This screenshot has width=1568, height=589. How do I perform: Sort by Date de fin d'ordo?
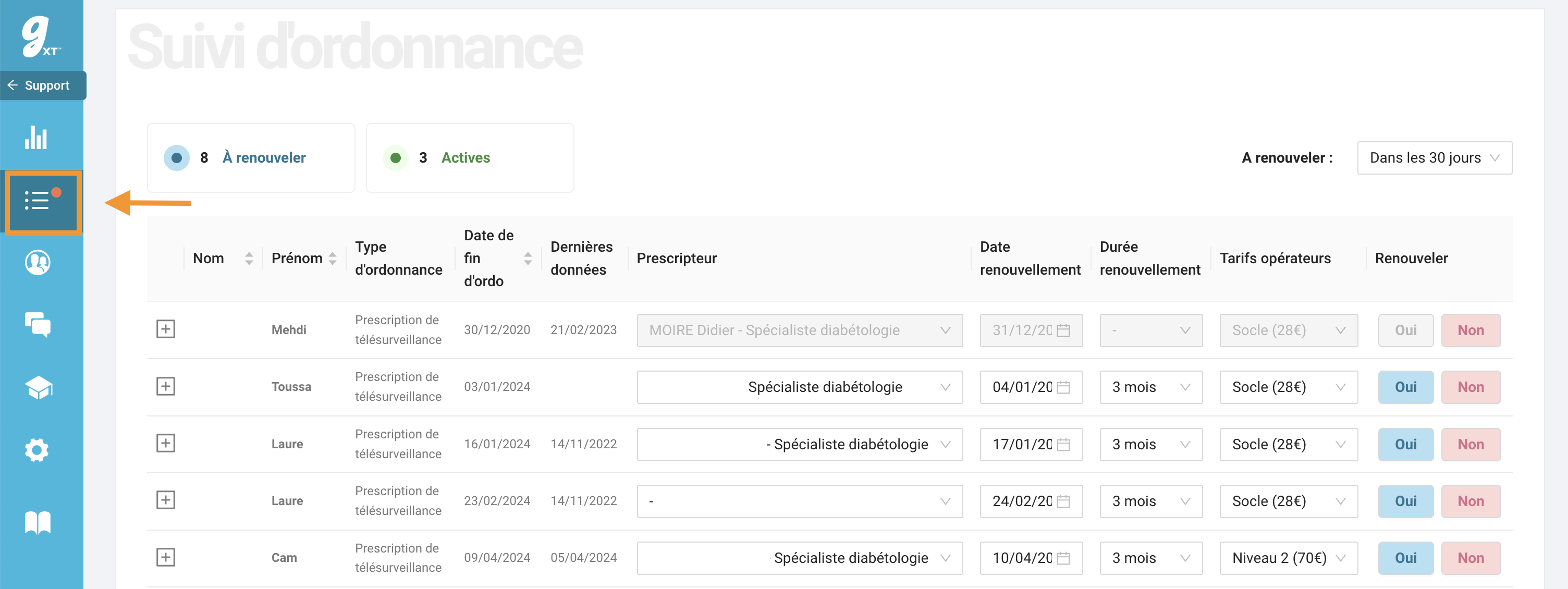coord(528,259)
